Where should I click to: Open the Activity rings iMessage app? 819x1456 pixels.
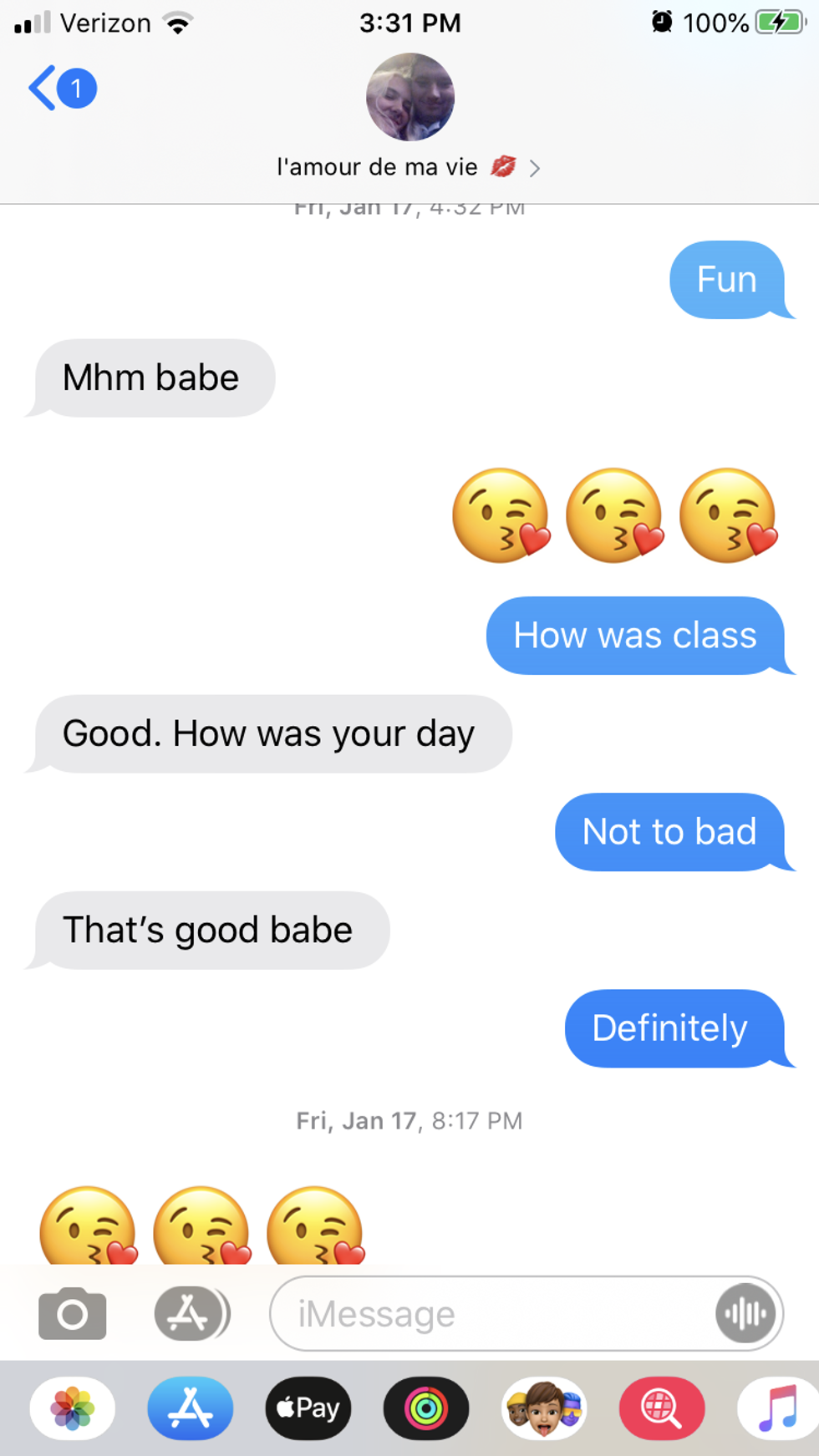(426, 1408)
